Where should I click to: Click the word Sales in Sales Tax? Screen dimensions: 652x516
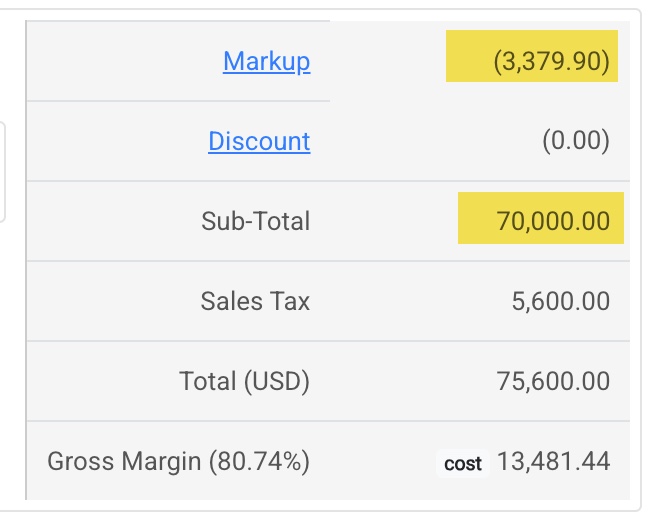coord(231,301)
